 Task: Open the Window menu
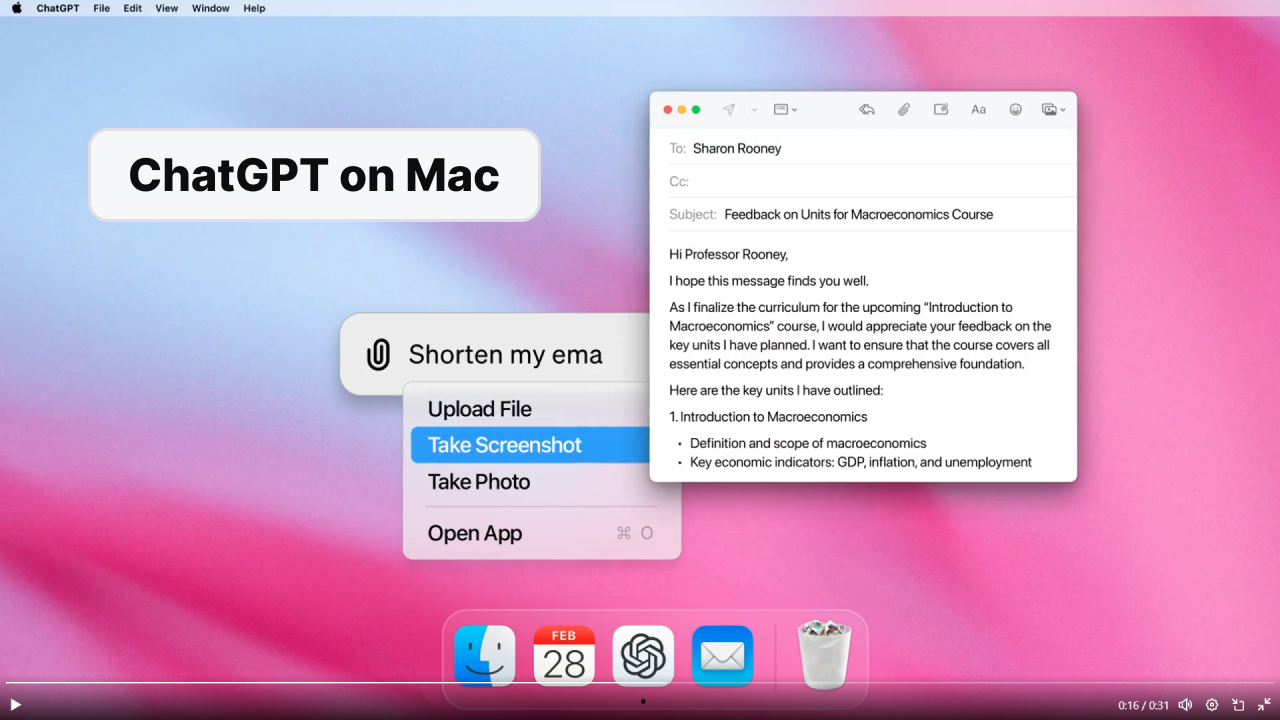coord(211,8)
